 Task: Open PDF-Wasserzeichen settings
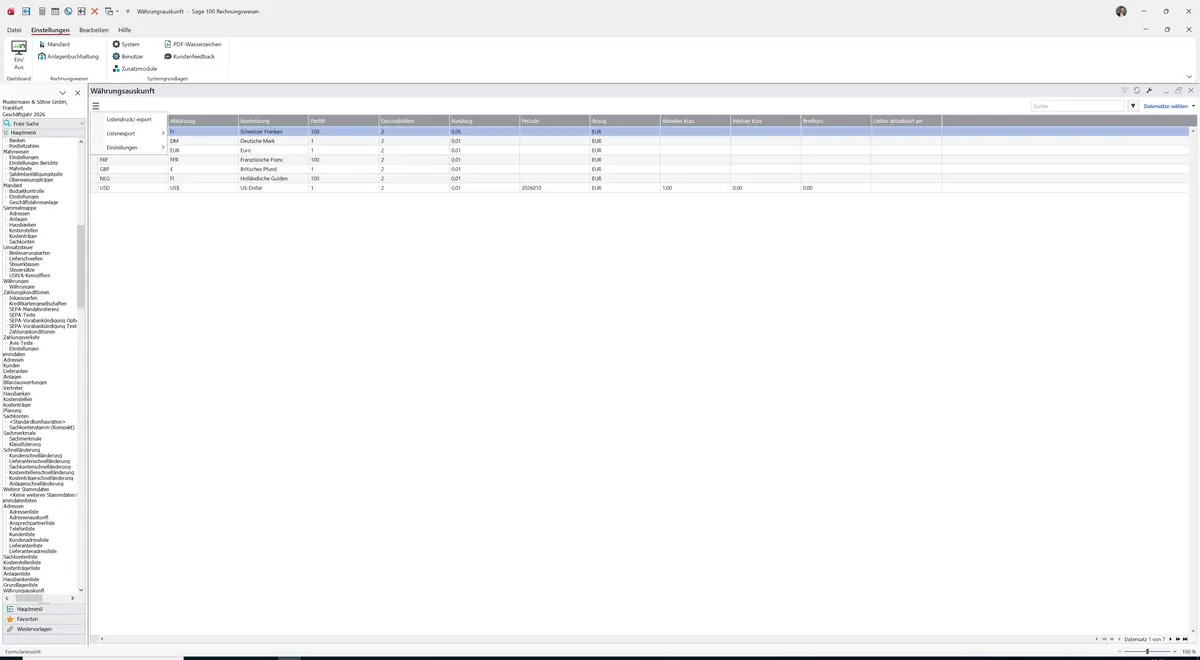coord(192,44)
